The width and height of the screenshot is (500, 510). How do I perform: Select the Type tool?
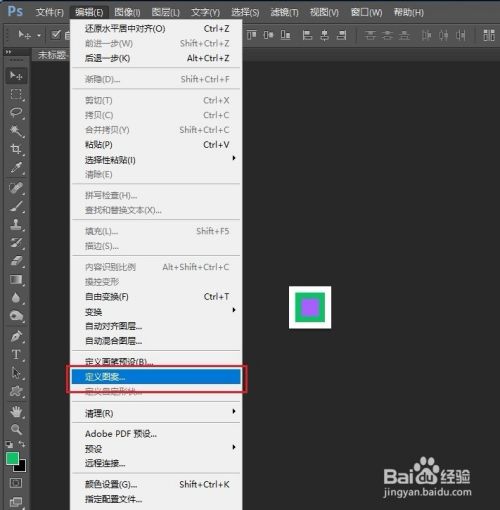click(x=16, y=354)
